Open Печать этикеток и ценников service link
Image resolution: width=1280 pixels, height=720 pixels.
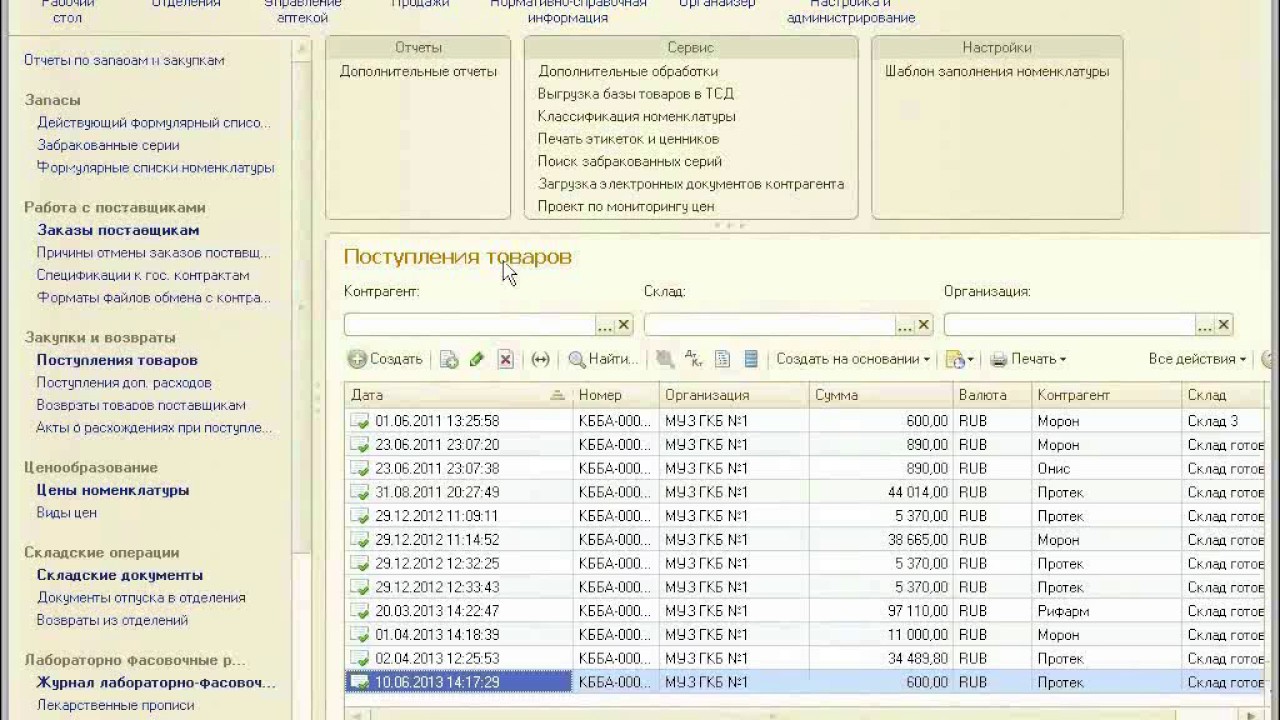tap(628, 139)
